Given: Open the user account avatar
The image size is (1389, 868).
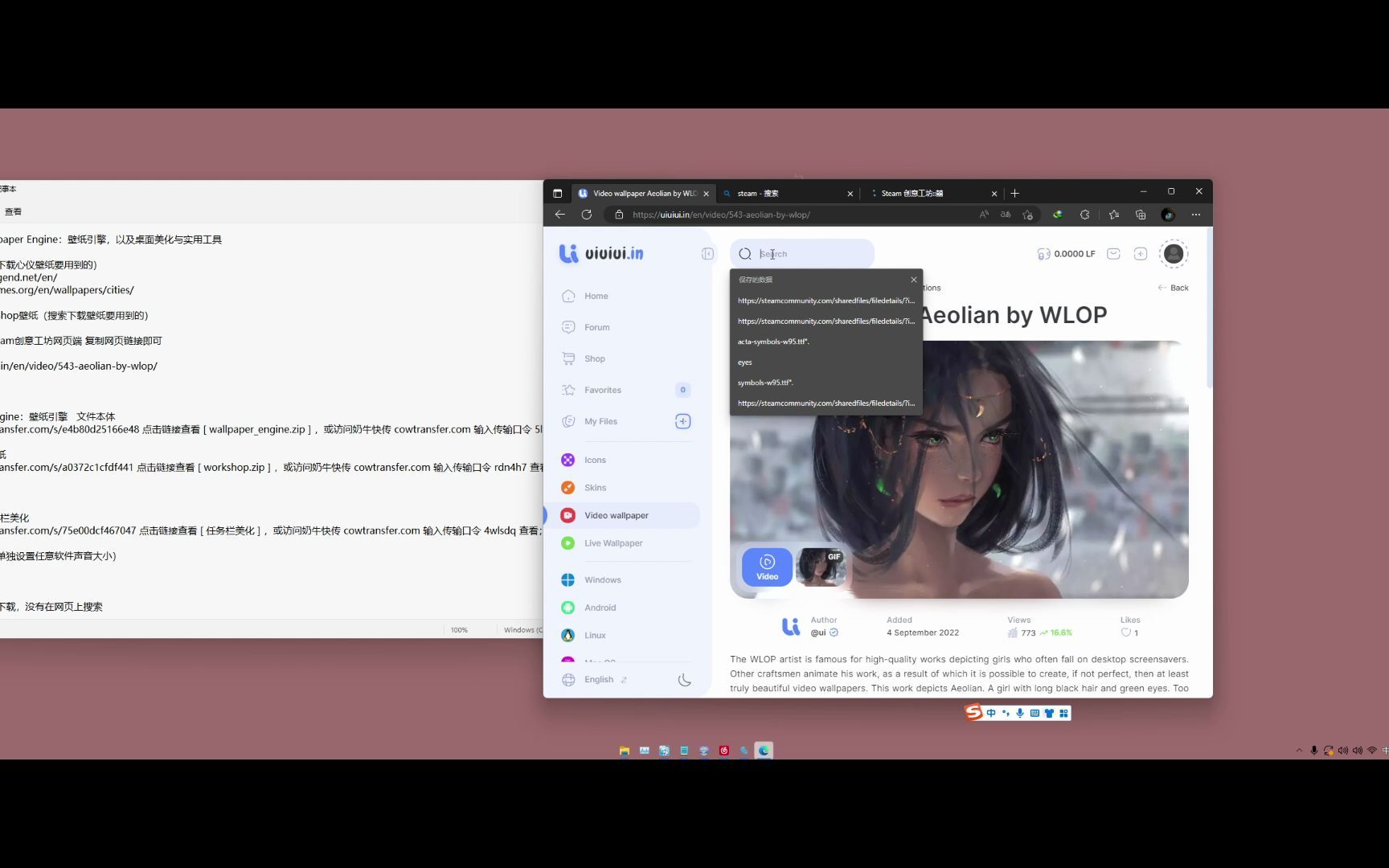Looking at the screenshot, I should coord(1174,254).
